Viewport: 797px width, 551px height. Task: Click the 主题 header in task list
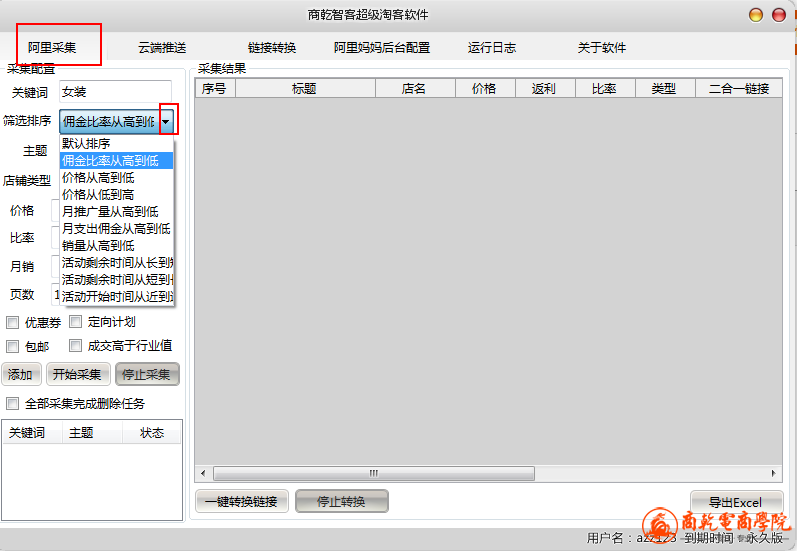(x=92, y=433)
